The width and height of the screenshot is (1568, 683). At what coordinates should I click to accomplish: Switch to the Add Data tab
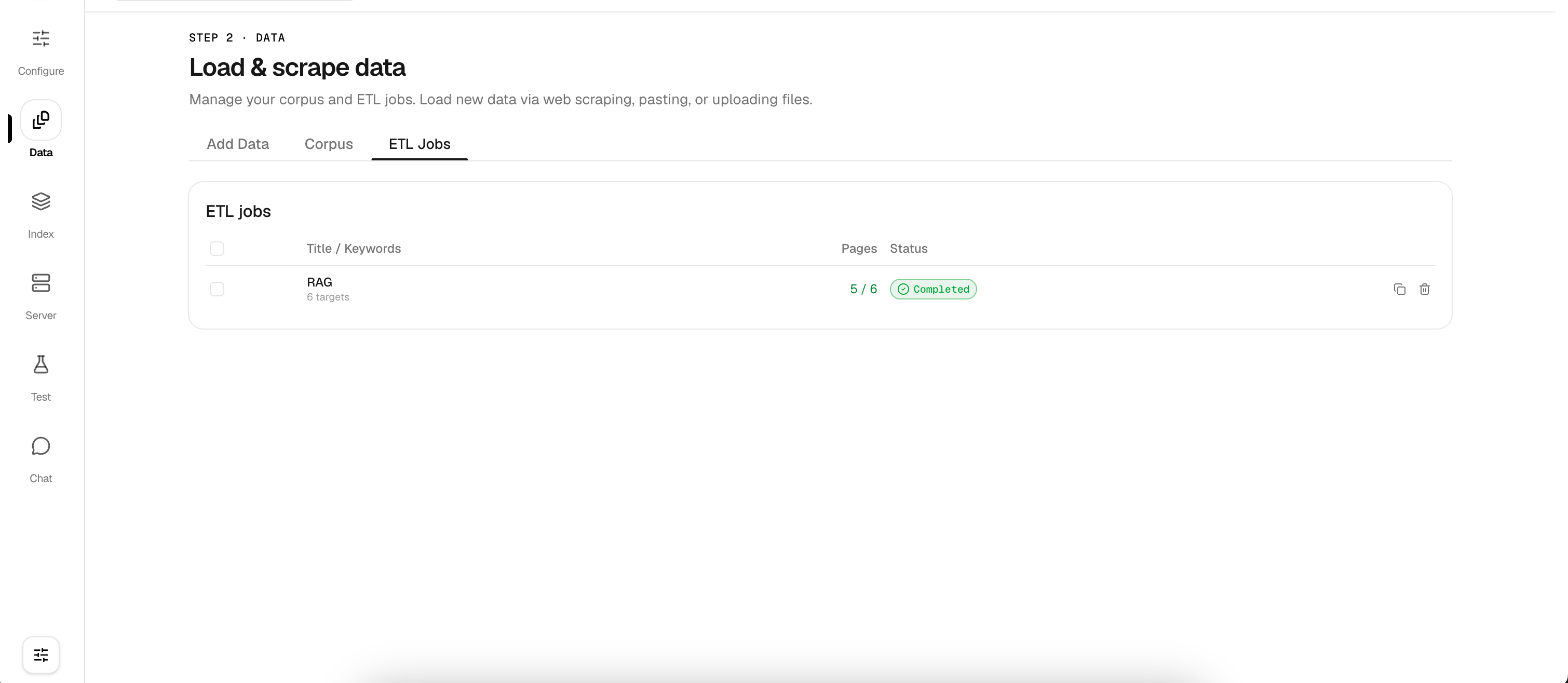(x=237, y=144)
